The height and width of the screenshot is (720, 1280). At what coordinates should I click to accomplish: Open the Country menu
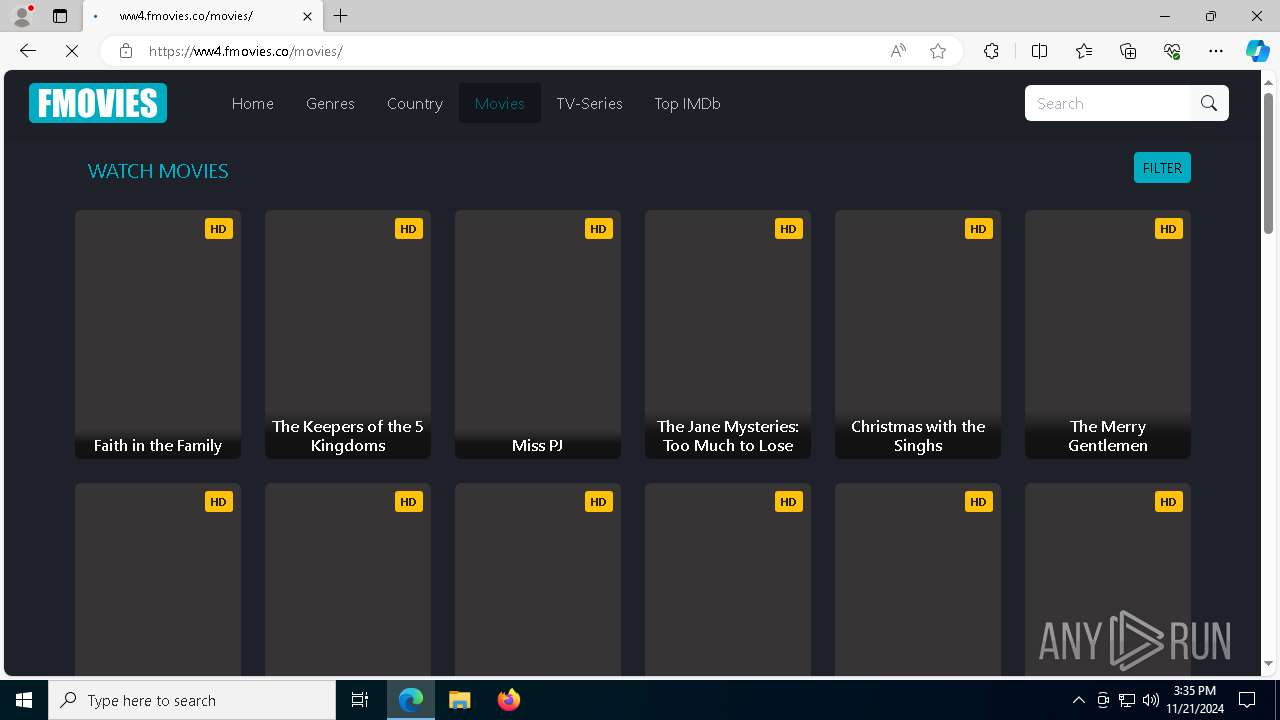(415, 103)
